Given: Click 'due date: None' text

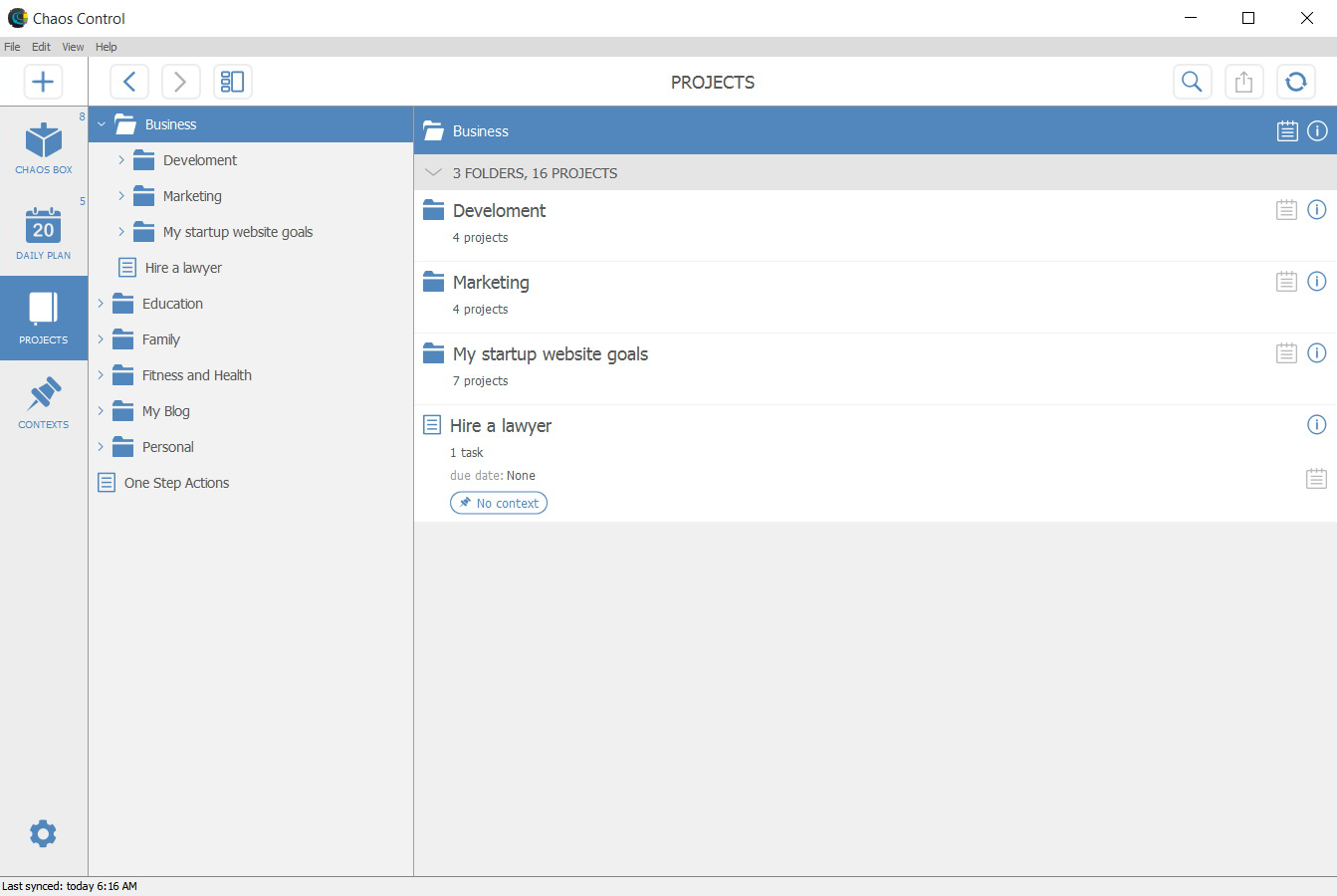Looking at the screenshot, I should click(x=493, y=476).
